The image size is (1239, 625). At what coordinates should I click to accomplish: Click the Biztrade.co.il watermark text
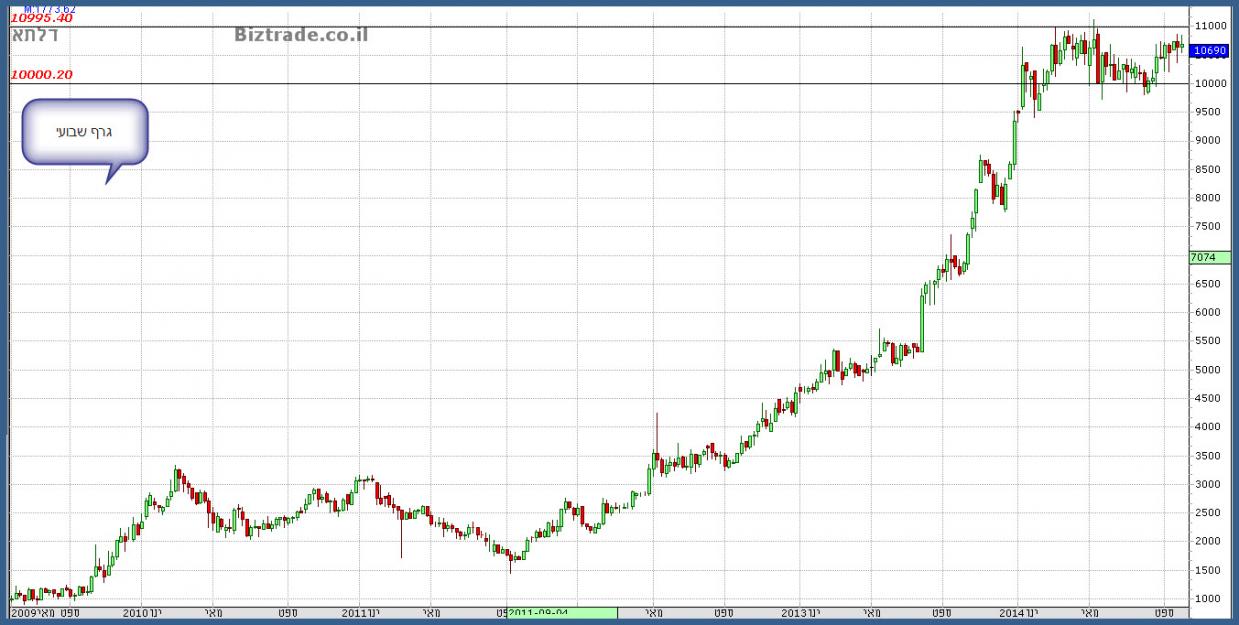pos(301,35)
